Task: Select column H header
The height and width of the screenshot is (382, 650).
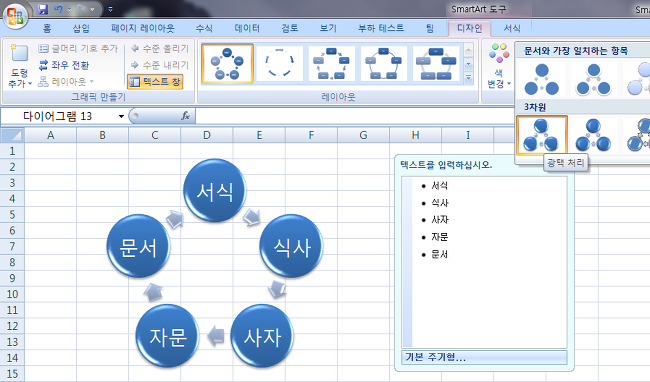Action: coord(415,135)
